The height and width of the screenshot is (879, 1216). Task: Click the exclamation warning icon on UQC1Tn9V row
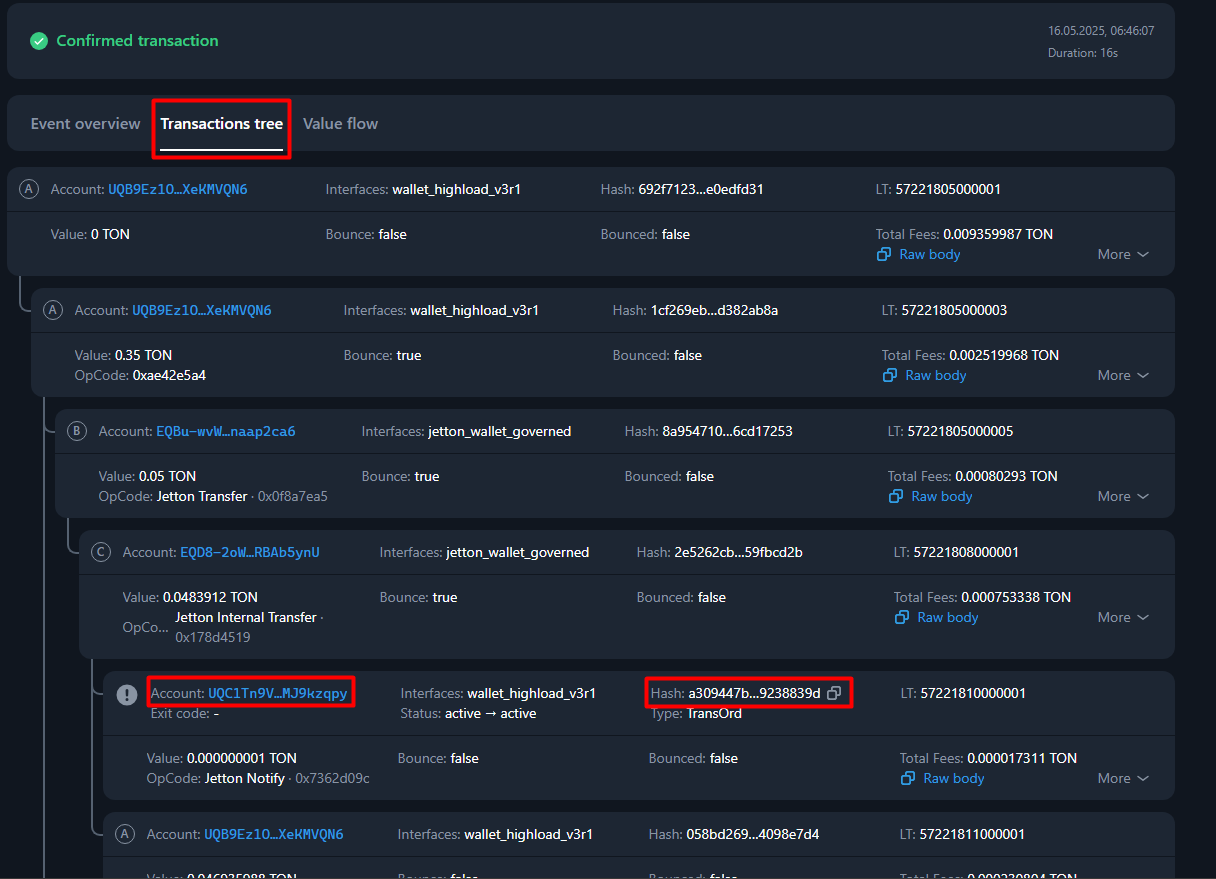pyautogui.click(x=127, y=694)
